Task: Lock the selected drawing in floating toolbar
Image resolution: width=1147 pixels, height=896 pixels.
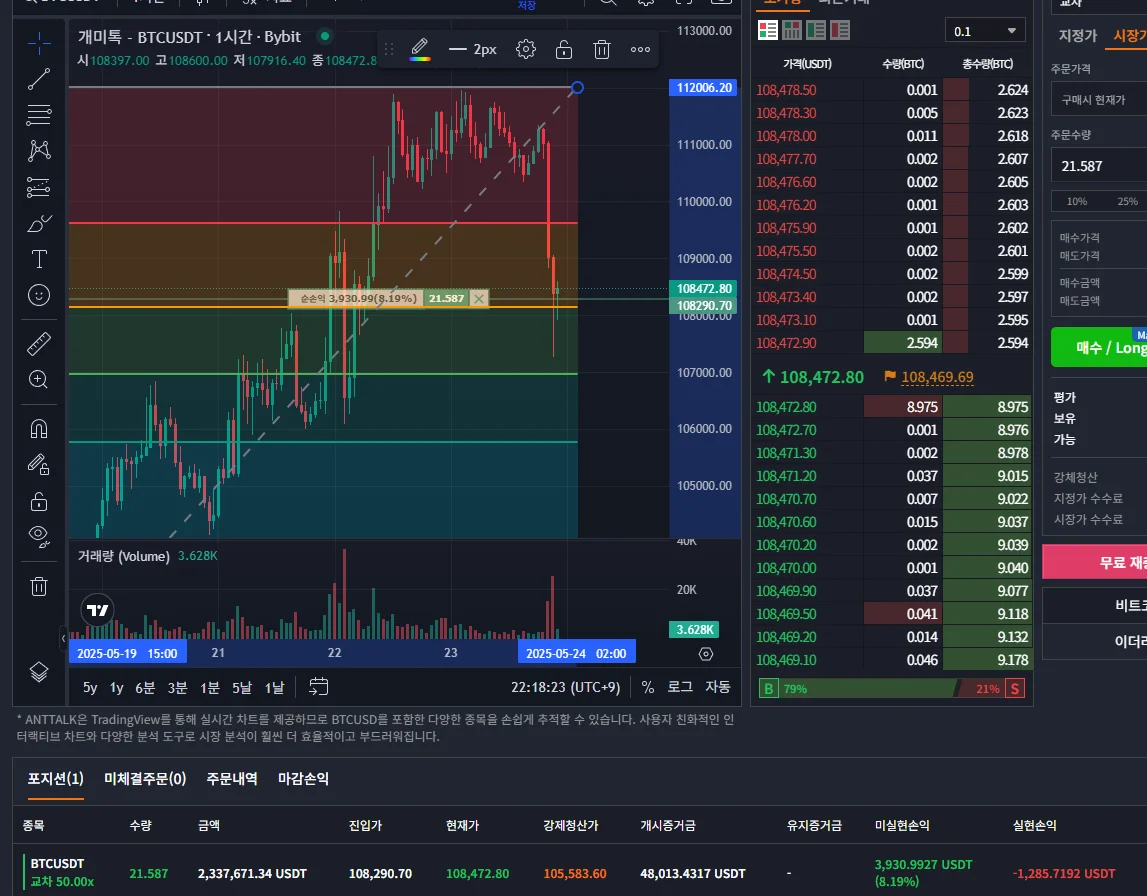Action: (563, 49)
